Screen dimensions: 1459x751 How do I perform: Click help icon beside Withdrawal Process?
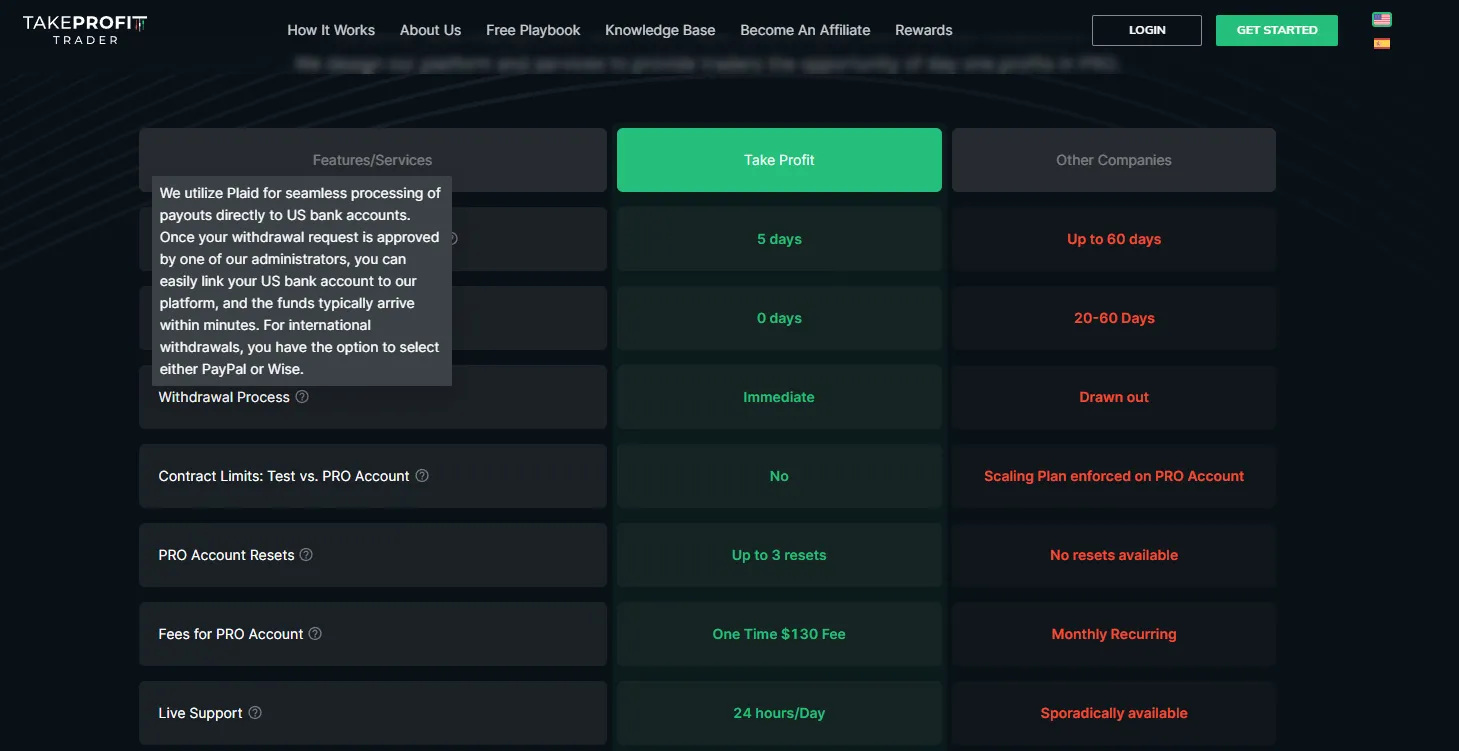point(302,397)
